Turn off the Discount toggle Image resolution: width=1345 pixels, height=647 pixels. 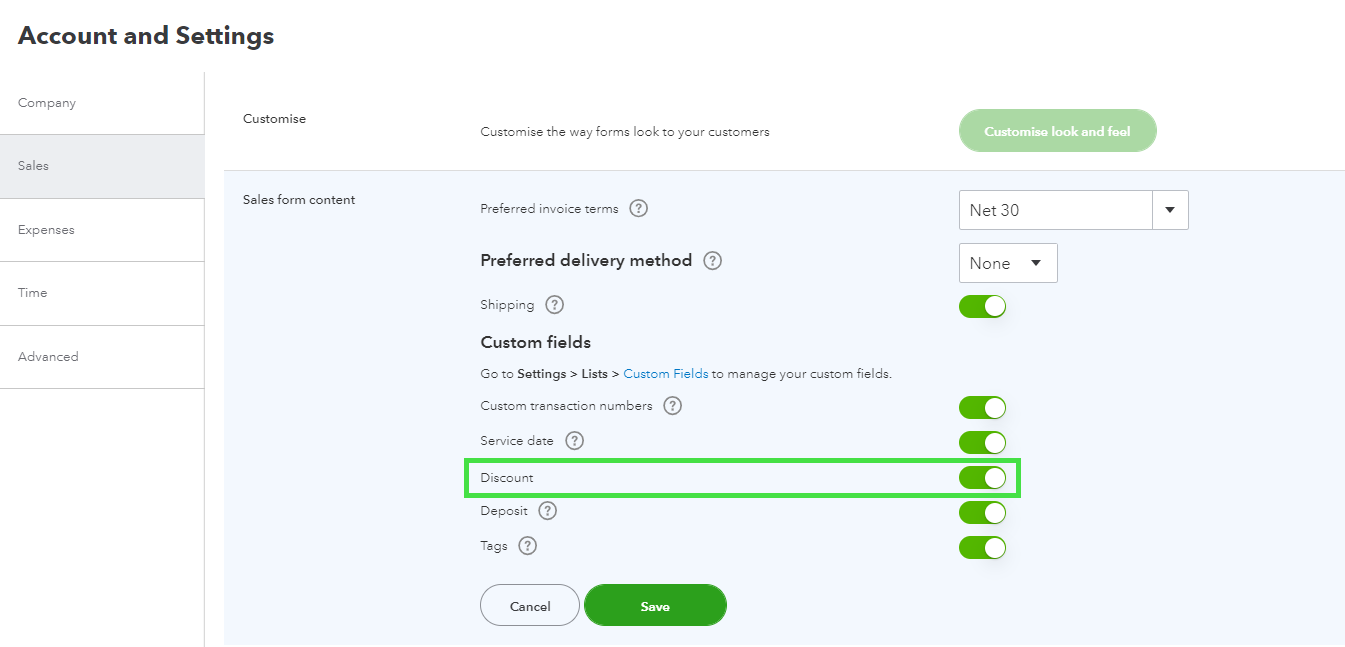(982, 478)
